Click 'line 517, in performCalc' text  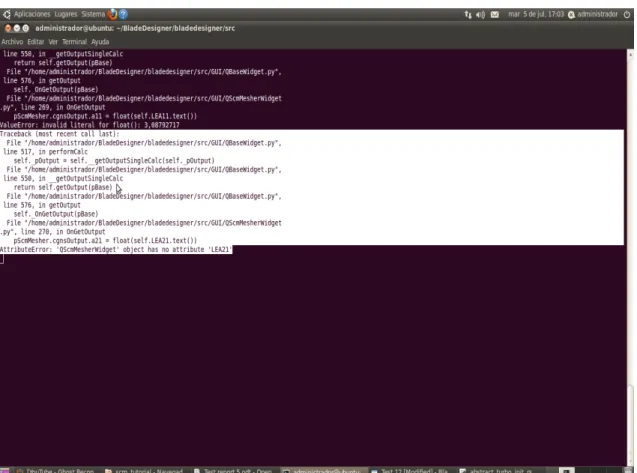(46, 152)
